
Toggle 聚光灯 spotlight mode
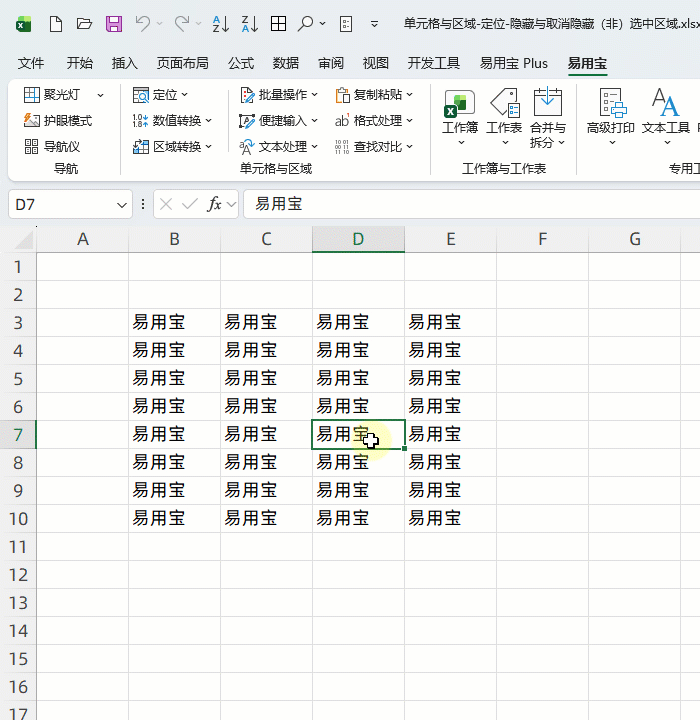[x=60, y=95]
